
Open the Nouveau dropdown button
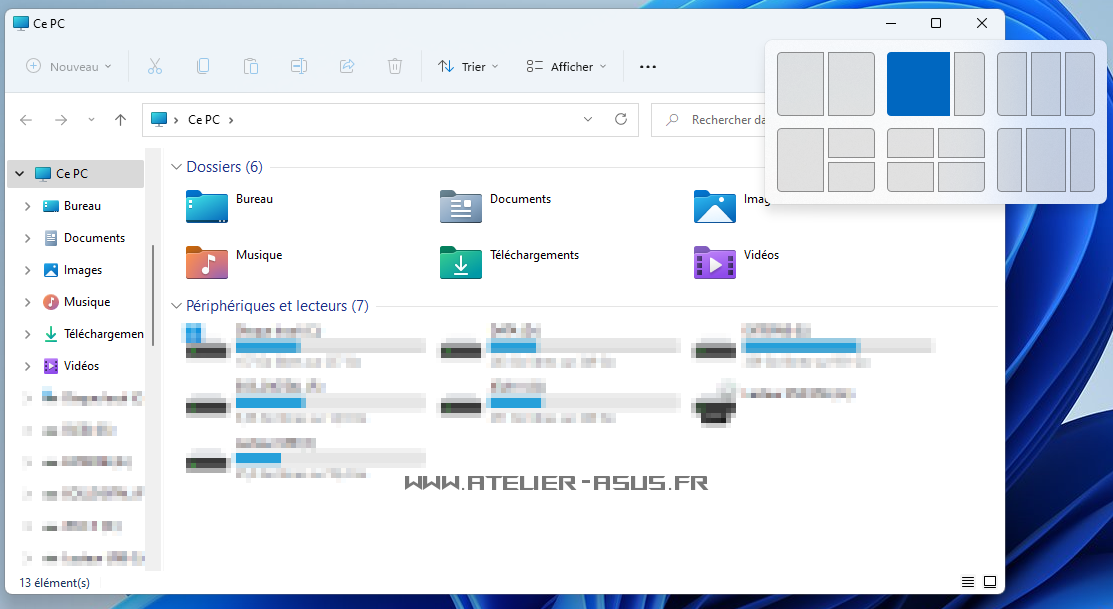(69, 67)
